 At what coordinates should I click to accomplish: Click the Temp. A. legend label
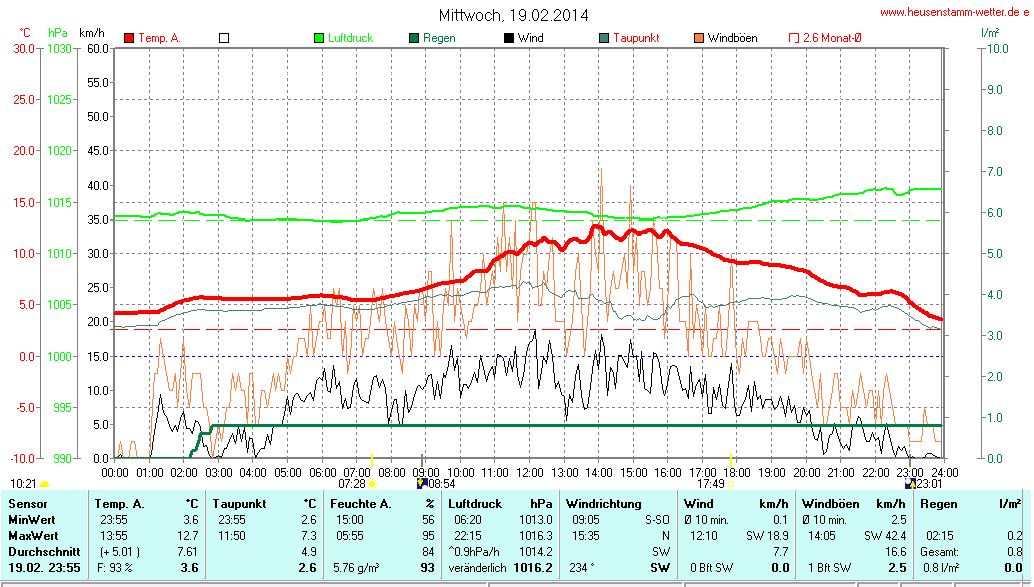(x=160, y=38)
